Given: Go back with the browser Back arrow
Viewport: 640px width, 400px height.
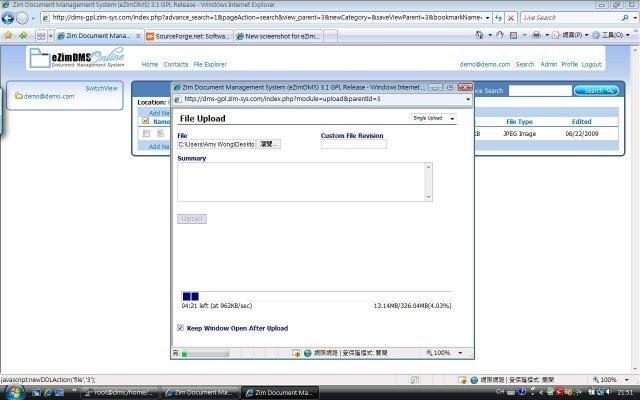Looking at the screenshot, I should coord(8,18).
